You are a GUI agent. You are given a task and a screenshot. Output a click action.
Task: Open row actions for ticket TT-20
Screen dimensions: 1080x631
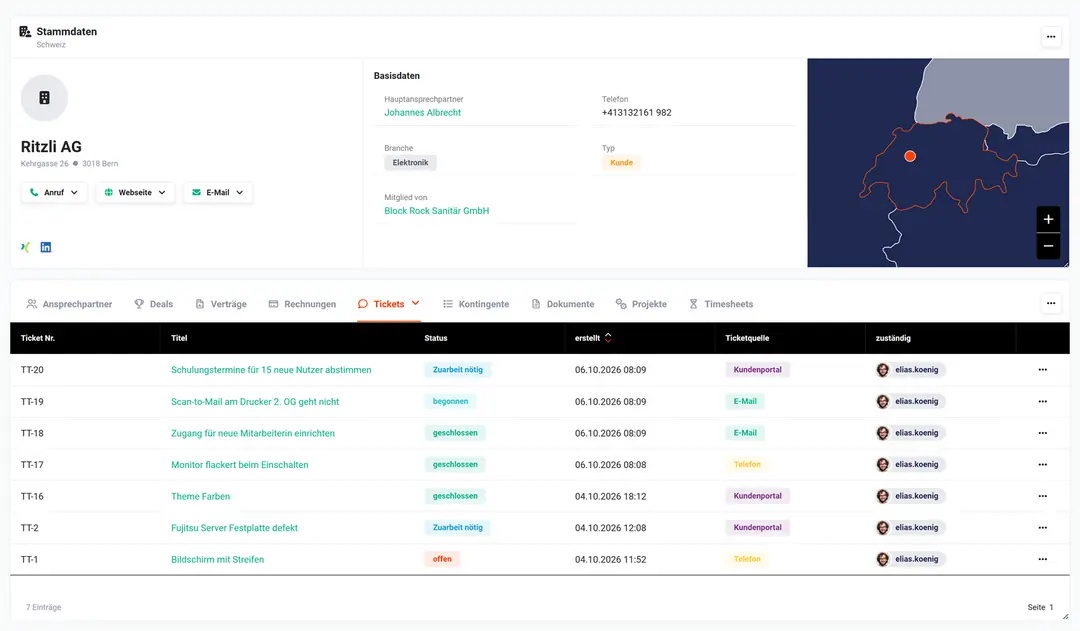(1043, 370)
